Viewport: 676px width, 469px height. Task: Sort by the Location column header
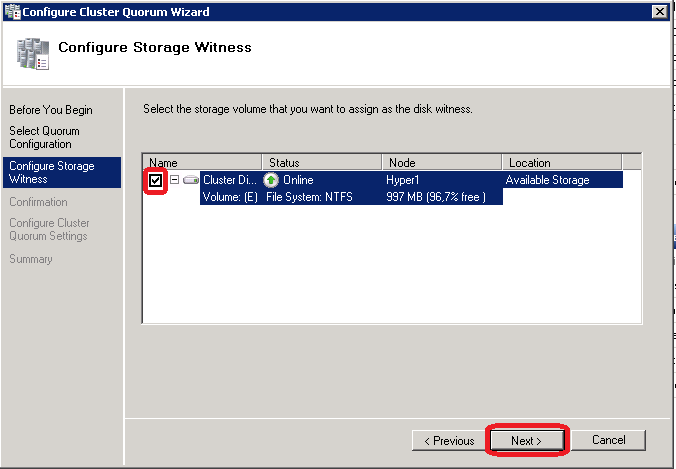tap(561, 162)
